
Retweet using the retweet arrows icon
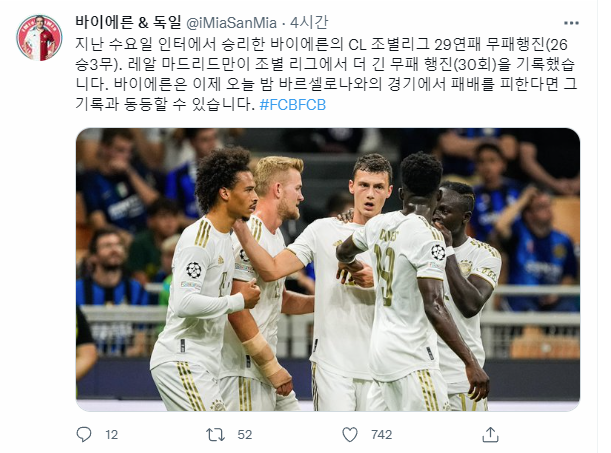coord(215,434)
